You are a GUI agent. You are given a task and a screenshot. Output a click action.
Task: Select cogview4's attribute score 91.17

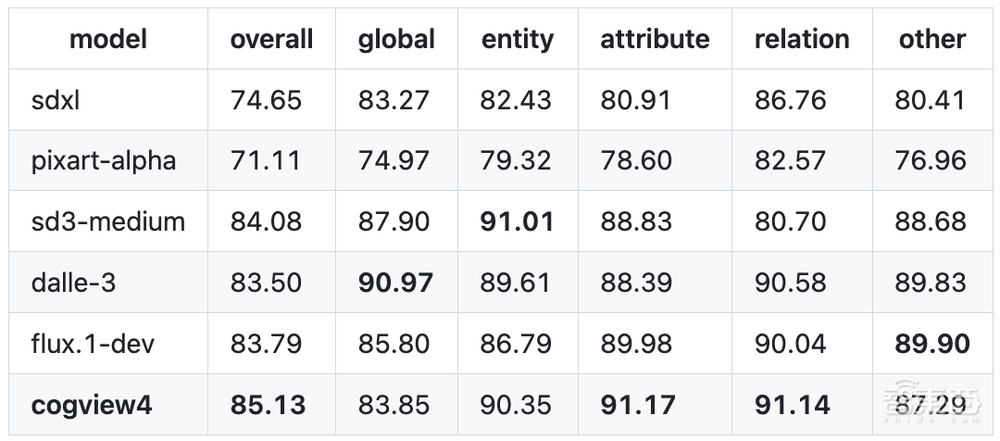[638, 405]
